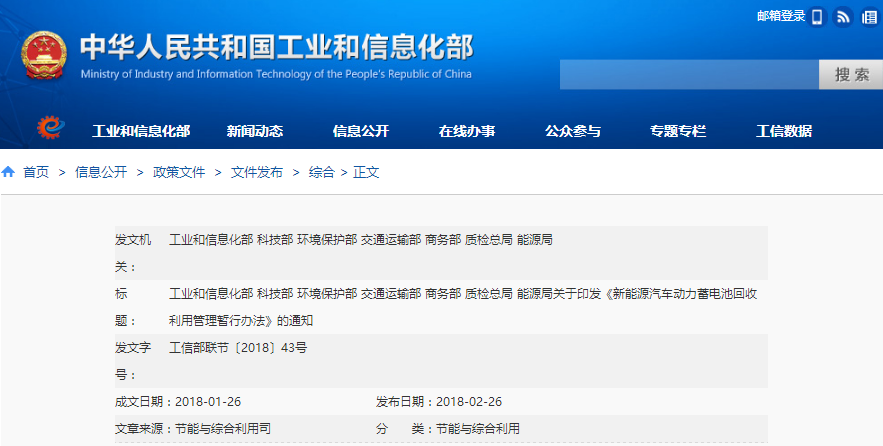Click the red gear MIIT icon

click(x=50, y=128)
